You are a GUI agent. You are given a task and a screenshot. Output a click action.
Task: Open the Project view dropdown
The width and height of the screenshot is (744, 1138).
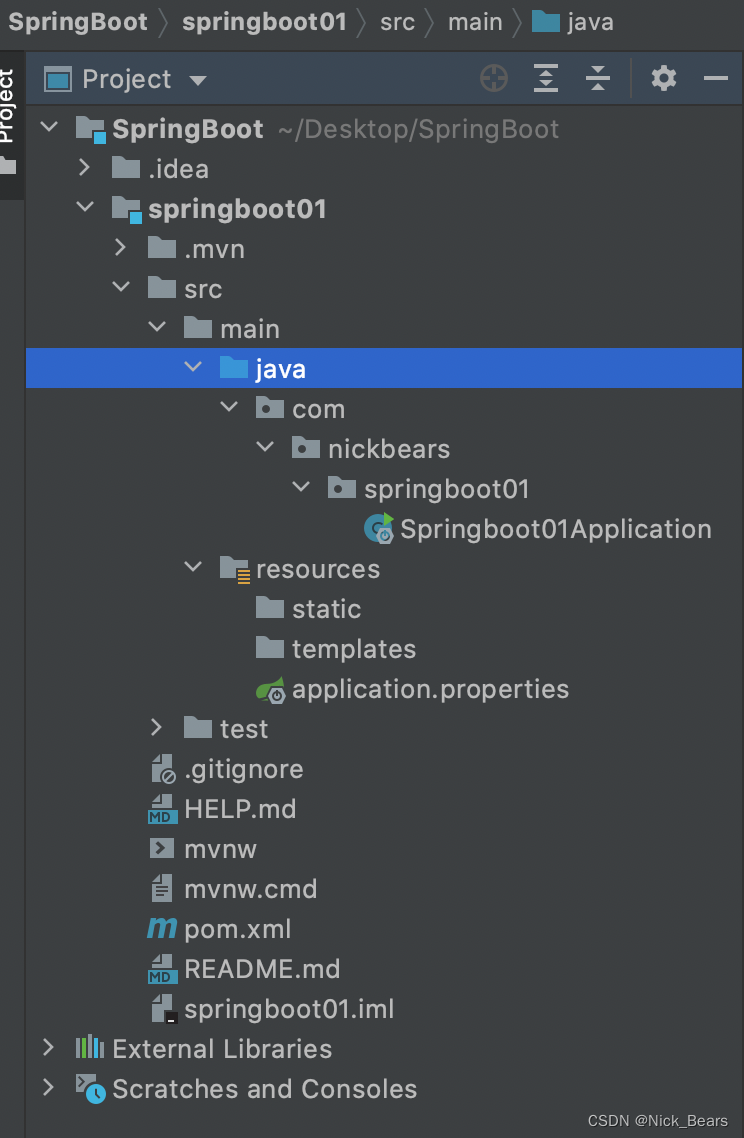coord(198,80)
